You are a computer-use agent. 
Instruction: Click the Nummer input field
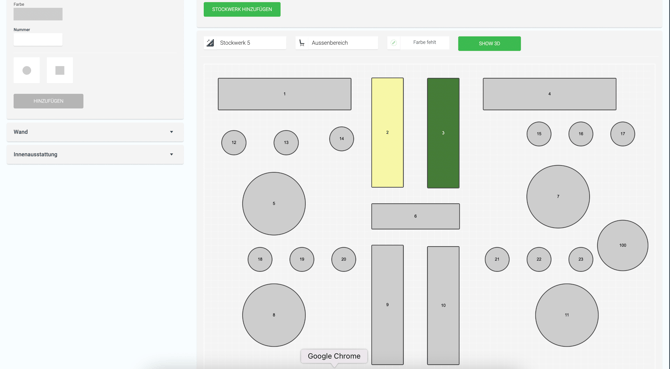click(x=38, y=39)
